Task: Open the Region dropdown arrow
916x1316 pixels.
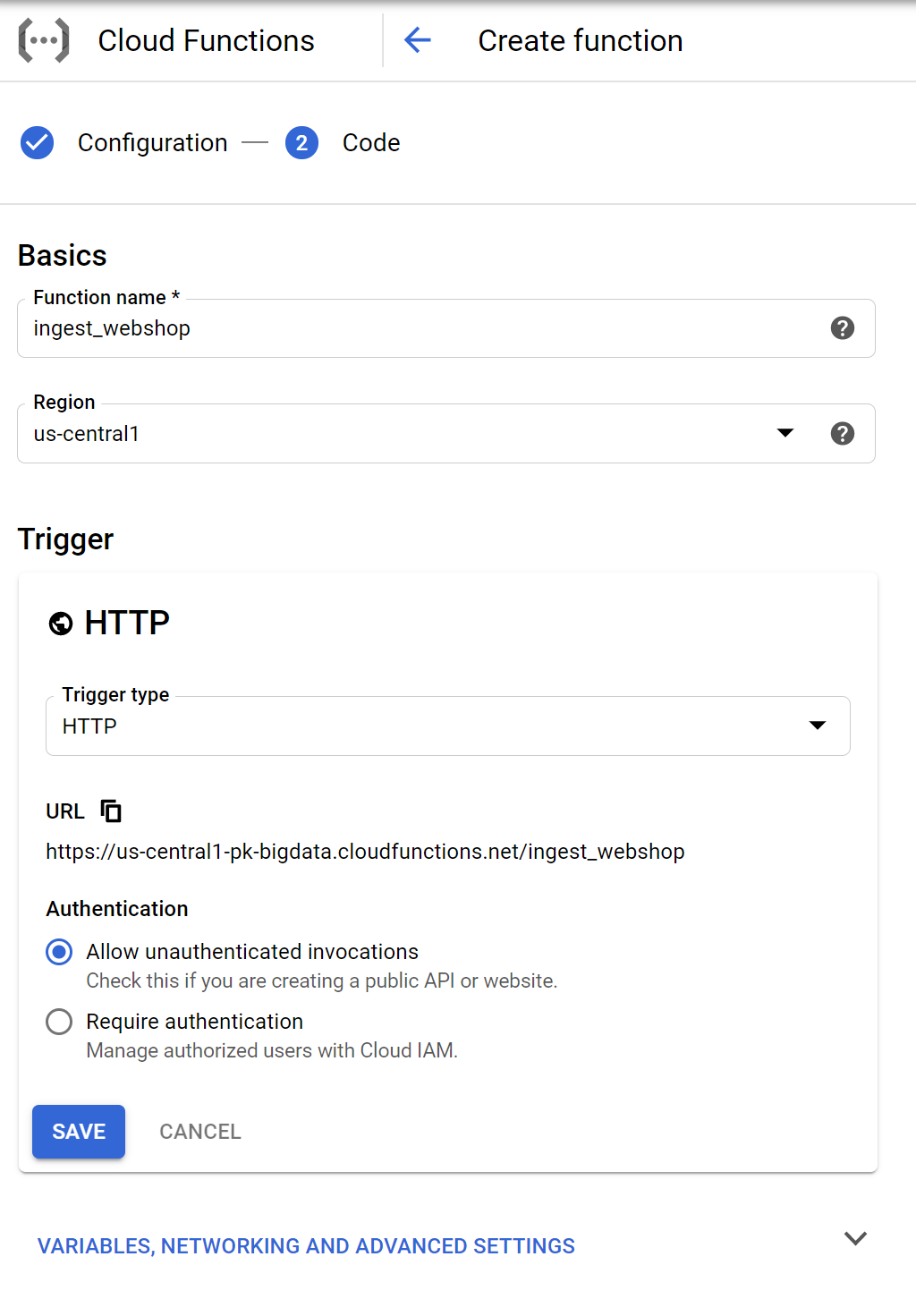Action: [785, 433]
